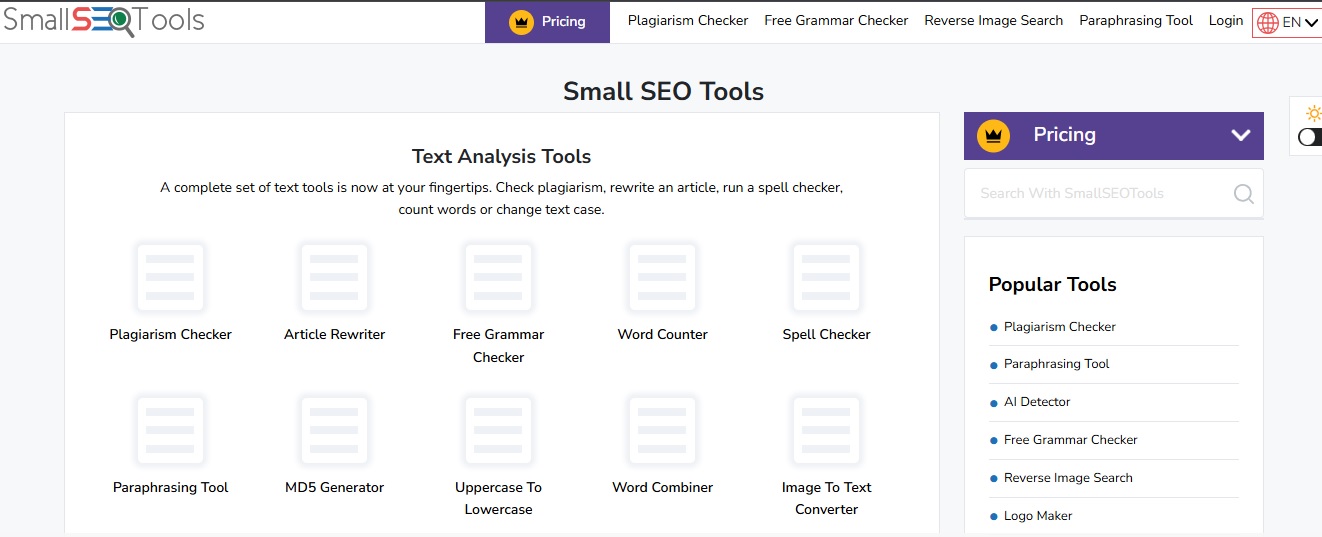Open Pricing in the top navigation

[547, 21]
